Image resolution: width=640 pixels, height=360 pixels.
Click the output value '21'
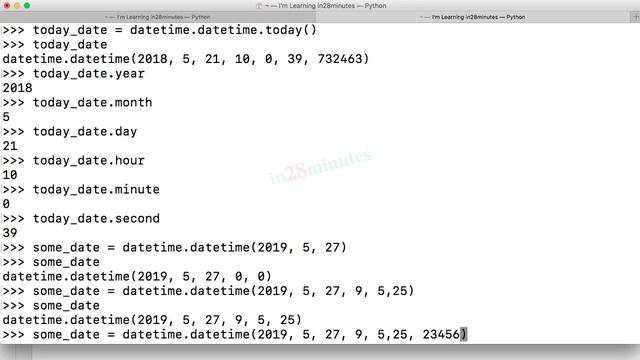tap(10, 146)
